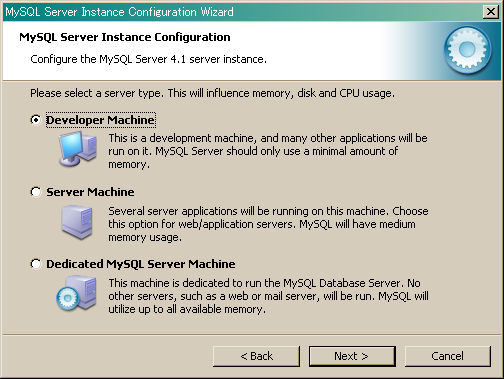This screenshot has height=379, width=504.
Task: Click the "This machine is dedicated" description paragraph
Action: click(268, 296)
